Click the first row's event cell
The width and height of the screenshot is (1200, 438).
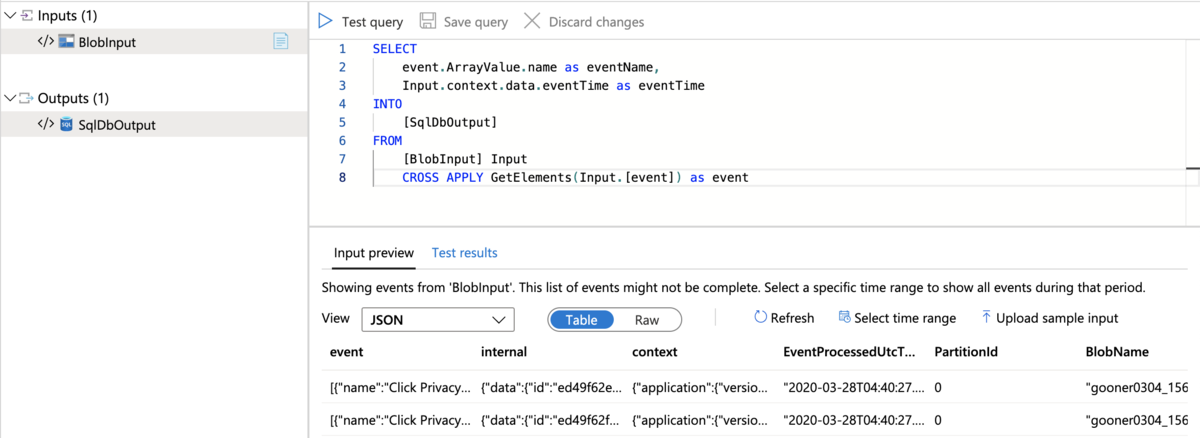pos(398,387)
